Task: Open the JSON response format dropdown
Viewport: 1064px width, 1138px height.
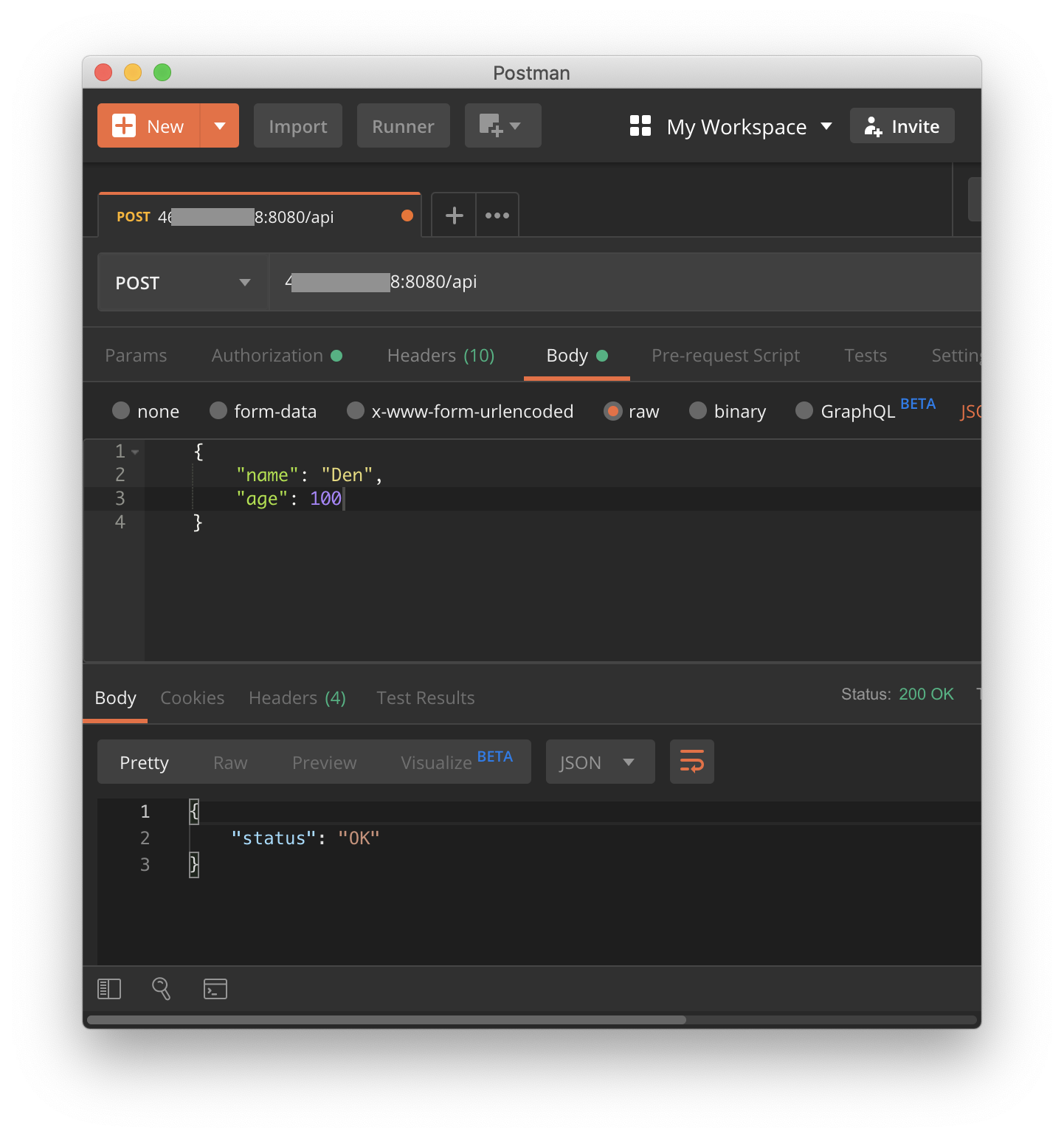Action: (601, 762)
